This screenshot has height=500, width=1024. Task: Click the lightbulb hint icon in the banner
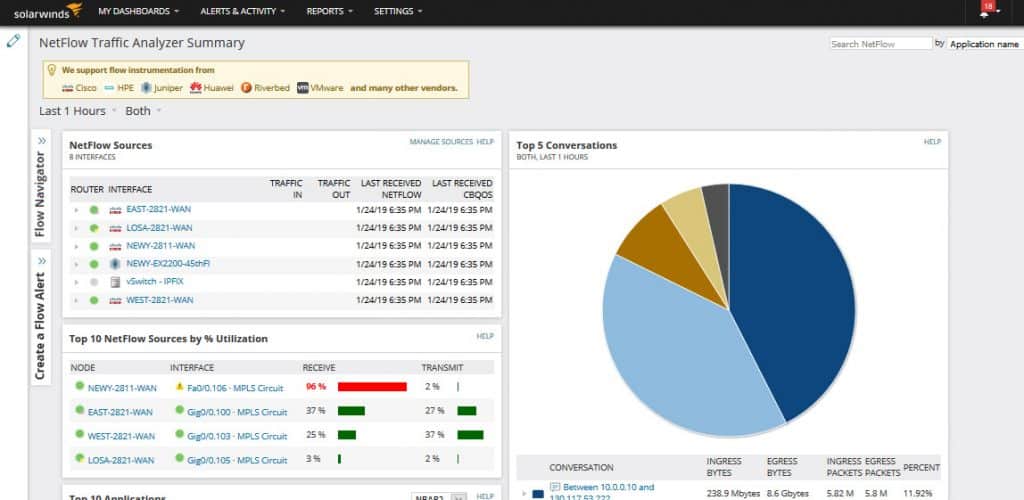[x=52, y=70]
